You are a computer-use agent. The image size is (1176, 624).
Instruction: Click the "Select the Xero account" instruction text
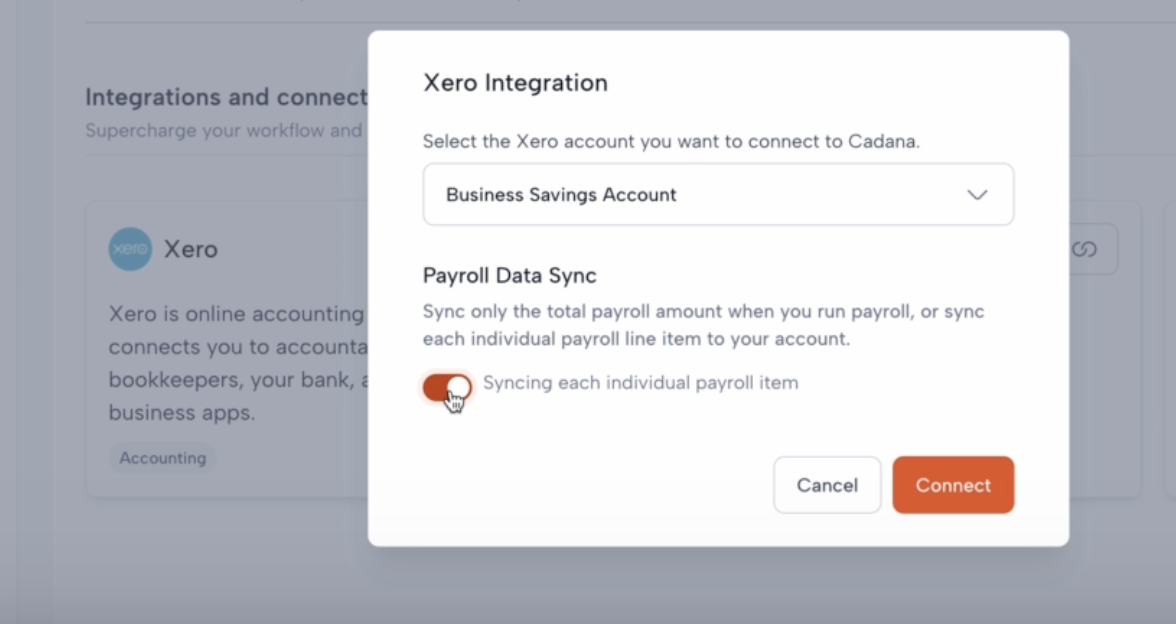pos(670,142)
